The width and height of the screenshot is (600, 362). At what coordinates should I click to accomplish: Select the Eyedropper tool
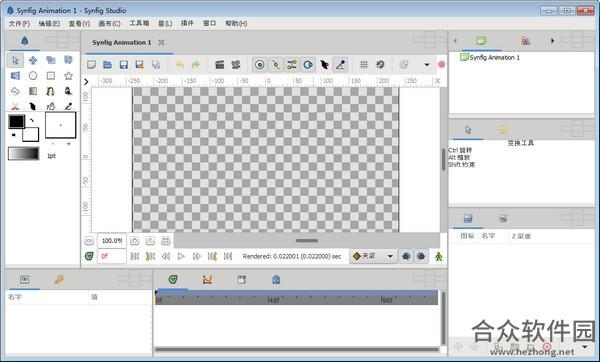[x=68, y=106]
